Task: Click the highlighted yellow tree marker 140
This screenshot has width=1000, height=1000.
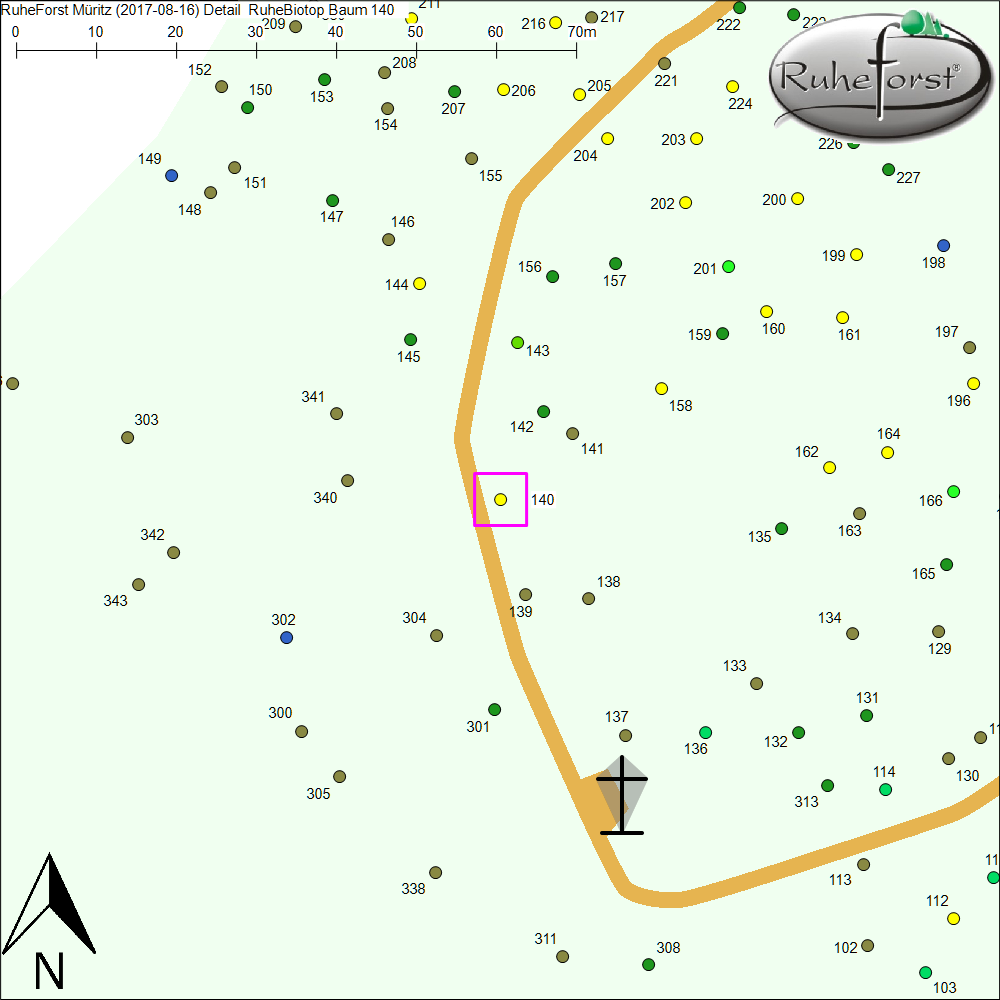Action: 501,499
